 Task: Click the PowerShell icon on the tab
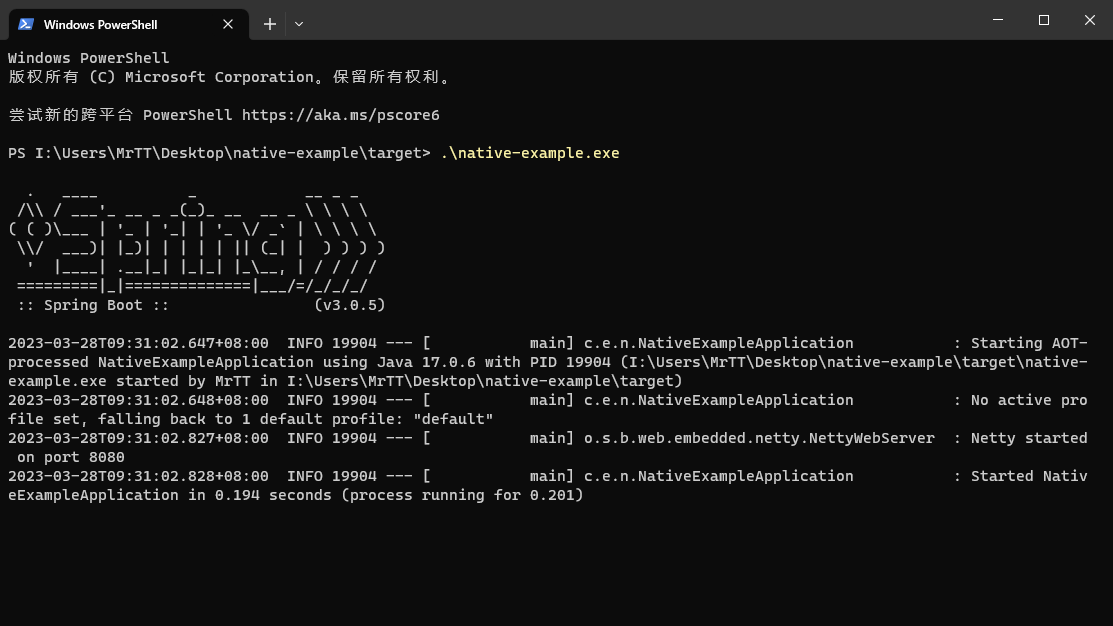[x=26, y=24]
